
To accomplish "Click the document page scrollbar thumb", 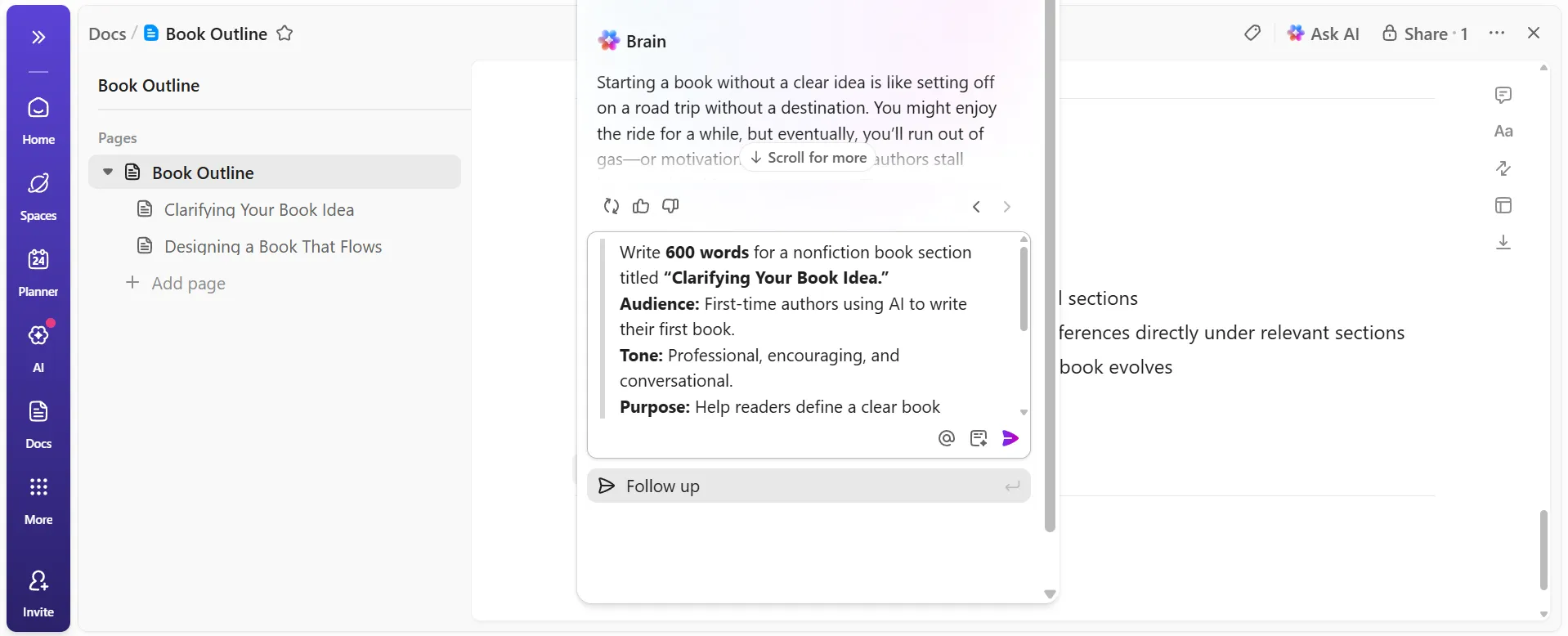I will (1543, 549).
